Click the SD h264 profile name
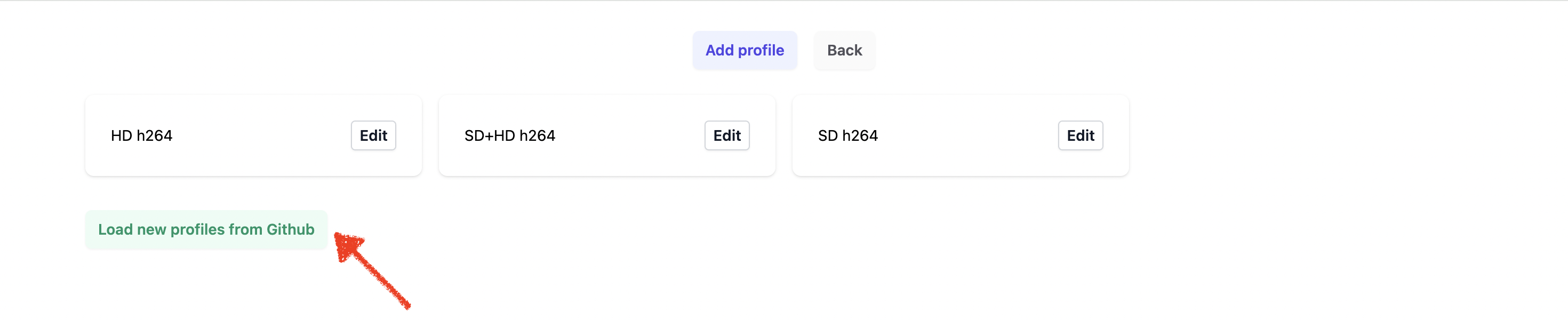The image size is (1568, 320). click(847, 135)
